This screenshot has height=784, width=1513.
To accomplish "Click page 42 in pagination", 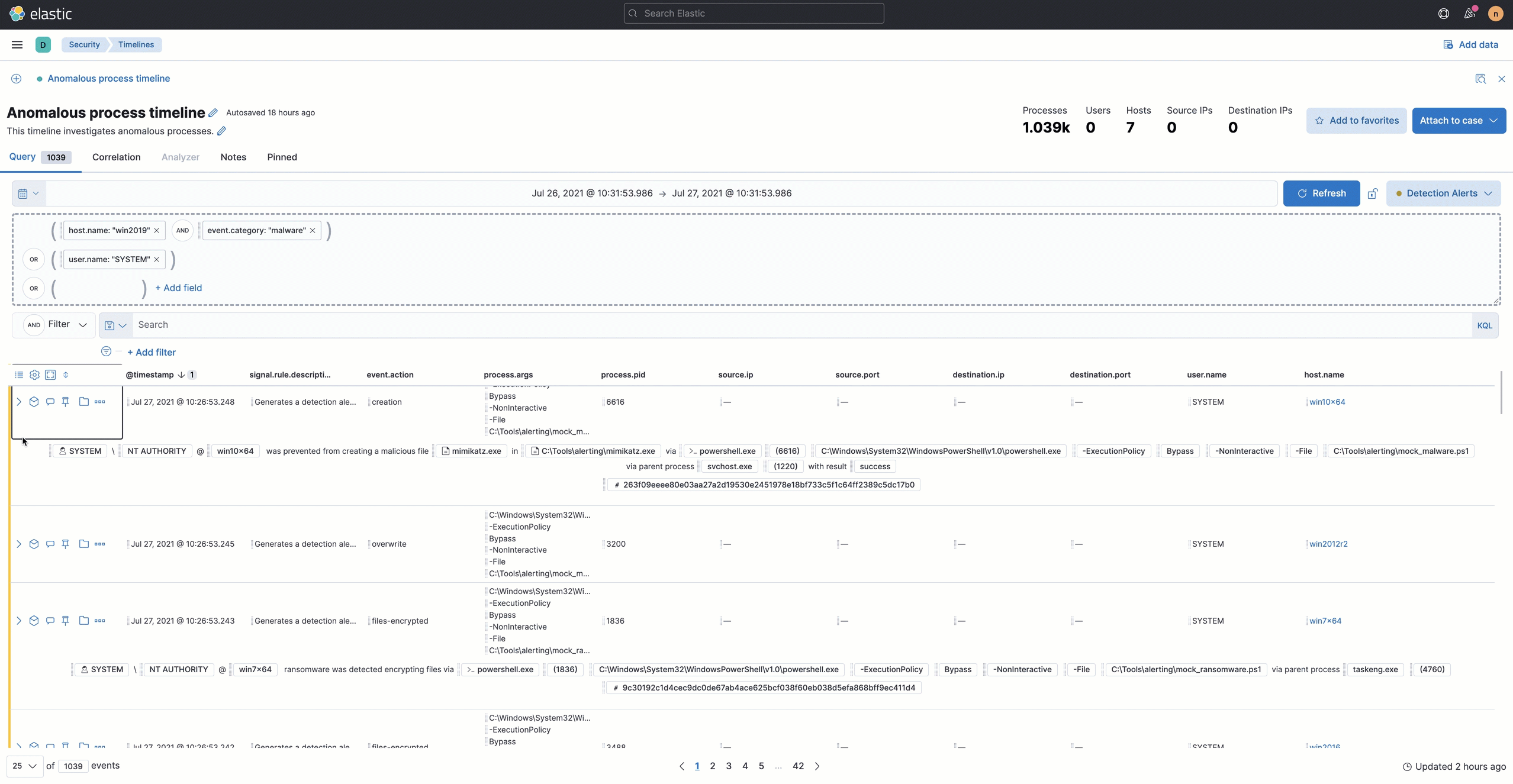I will [797, 766].
